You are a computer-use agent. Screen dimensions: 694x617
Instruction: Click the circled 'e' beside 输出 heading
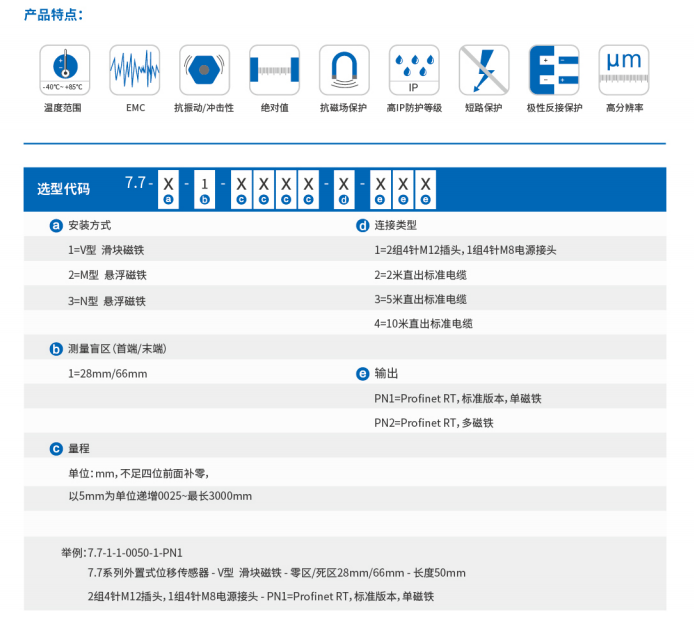[x=363, y=374]
